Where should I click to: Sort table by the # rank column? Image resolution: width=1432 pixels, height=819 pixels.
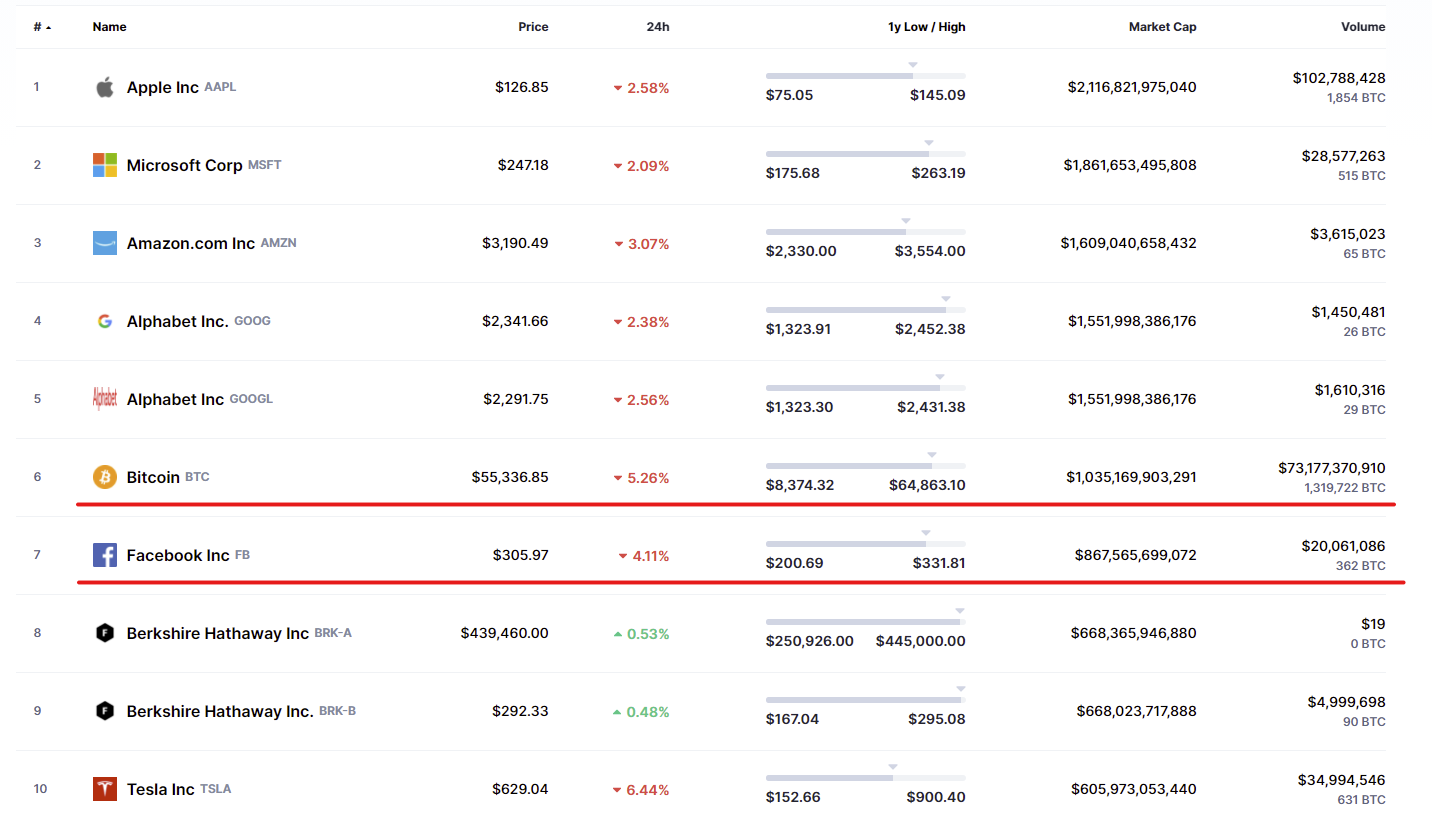point(42,27)
